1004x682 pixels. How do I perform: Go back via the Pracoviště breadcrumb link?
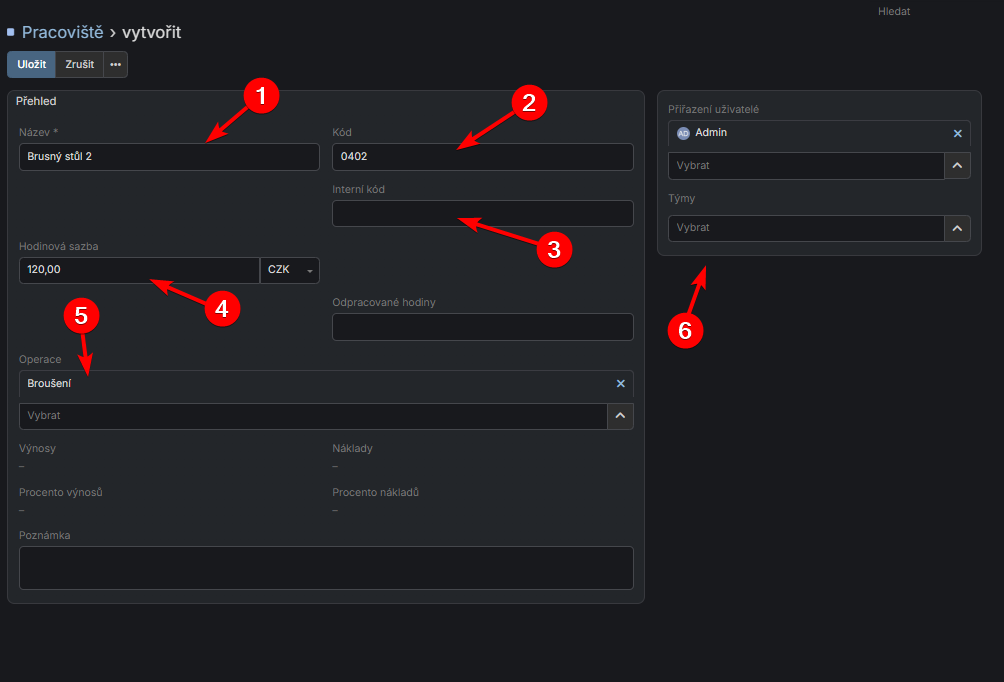pos(62,33)
